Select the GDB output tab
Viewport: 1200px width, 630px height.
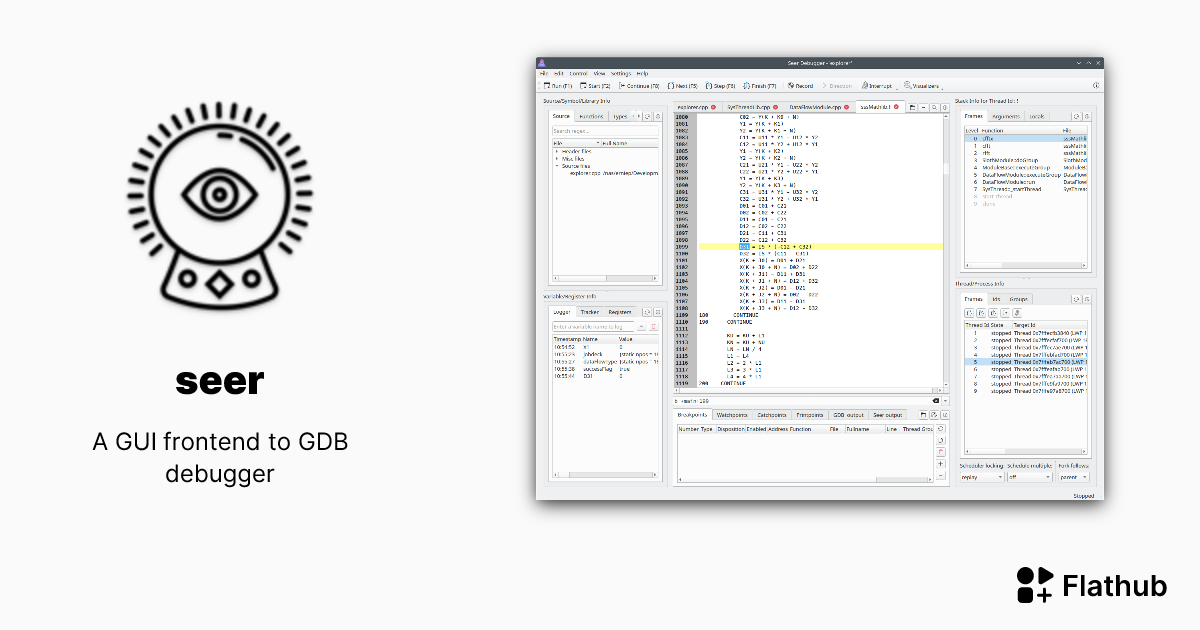pyautogui.click(x=848, y=414)
